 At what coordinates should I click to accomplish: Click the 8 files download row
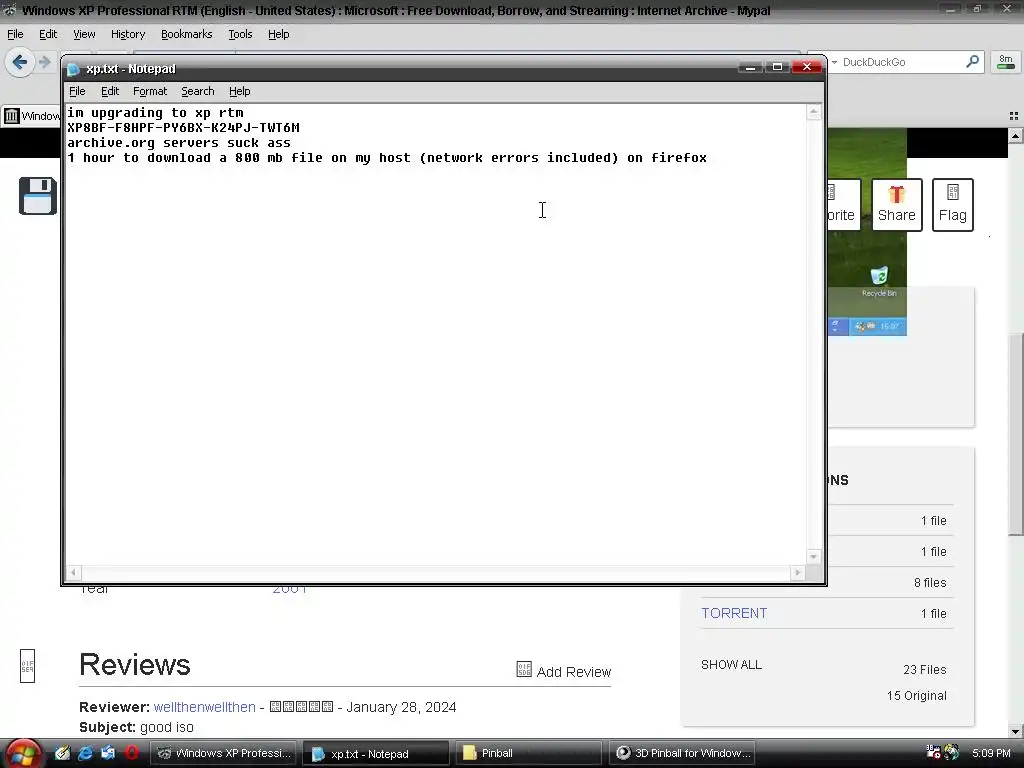889,583
